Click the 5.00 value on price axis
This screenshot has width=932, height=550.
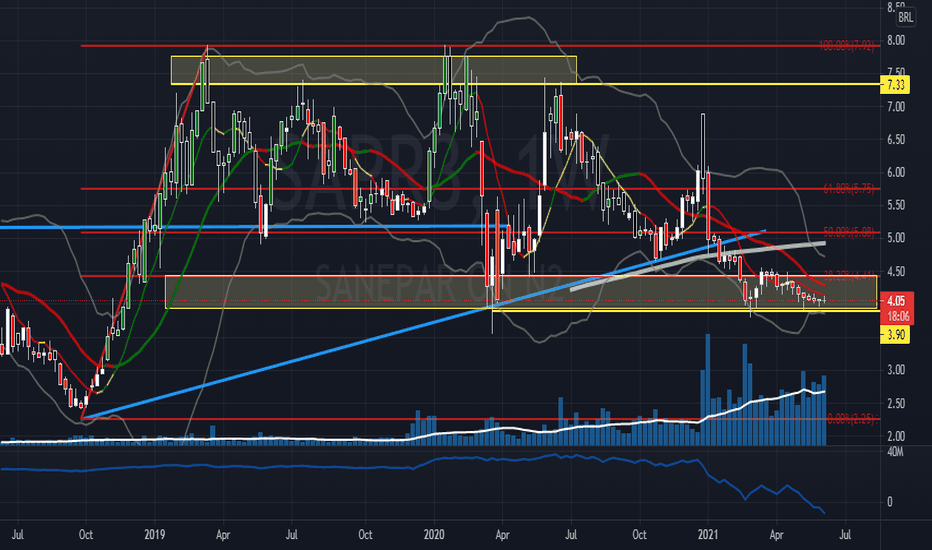pyautogui.click(x=896, y=238)
